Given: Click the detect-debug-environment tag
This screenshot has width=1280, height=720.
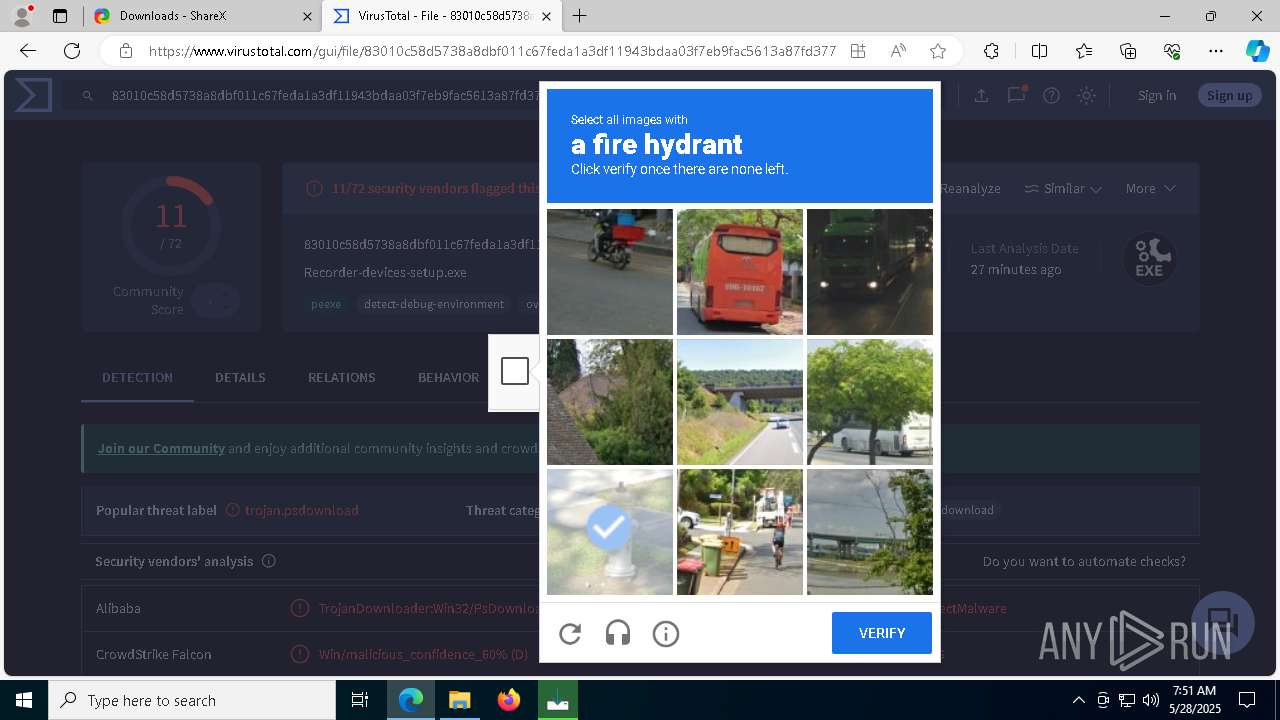Looking at the screenshot, I should 434,304.
